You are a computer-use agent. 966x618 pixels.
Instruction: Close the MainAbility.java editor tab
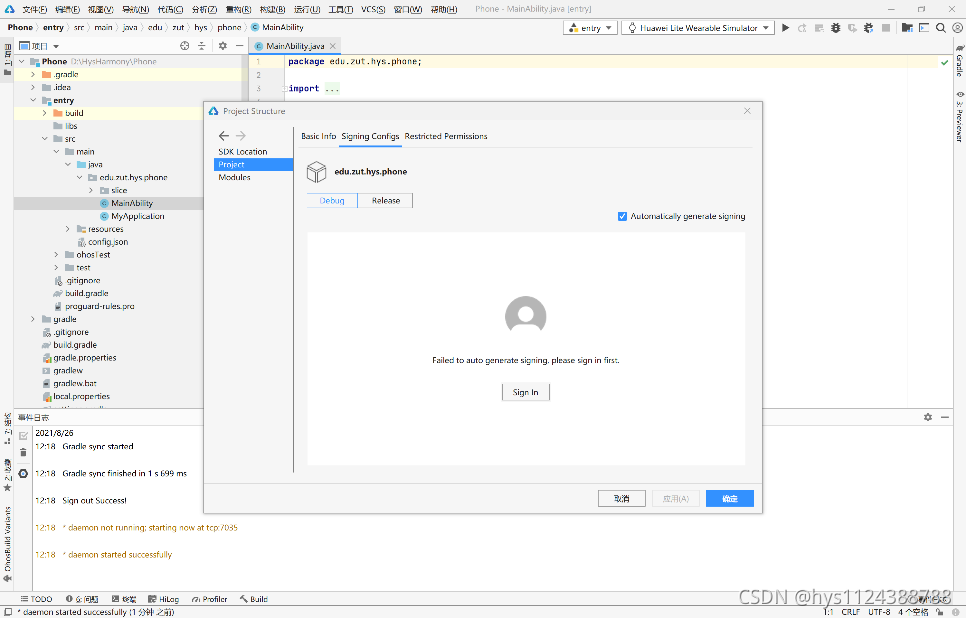click(x=333, y=46)
